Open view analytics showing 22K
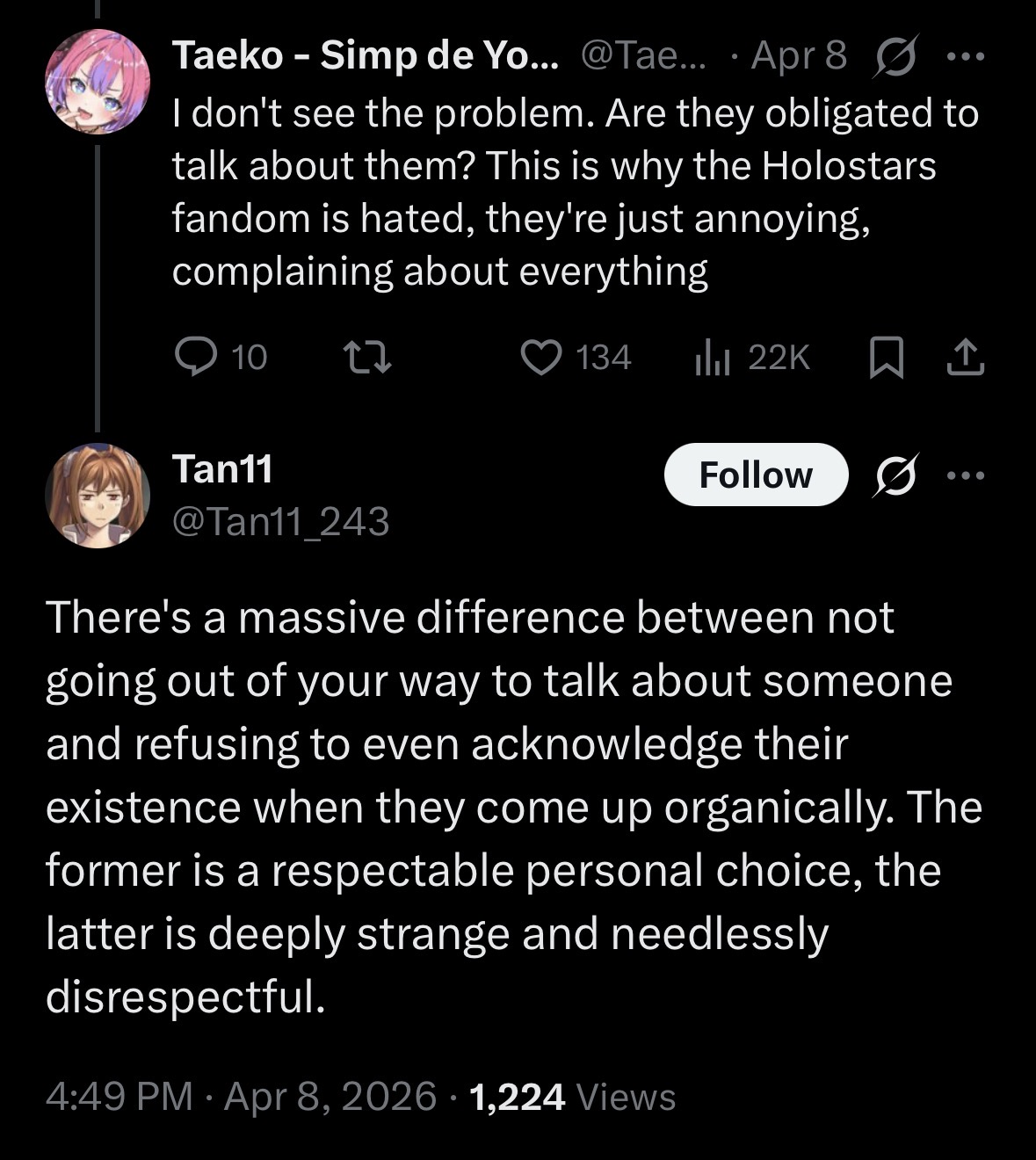The height and width of the screenshot is (1160, 1036). (752, 357)
